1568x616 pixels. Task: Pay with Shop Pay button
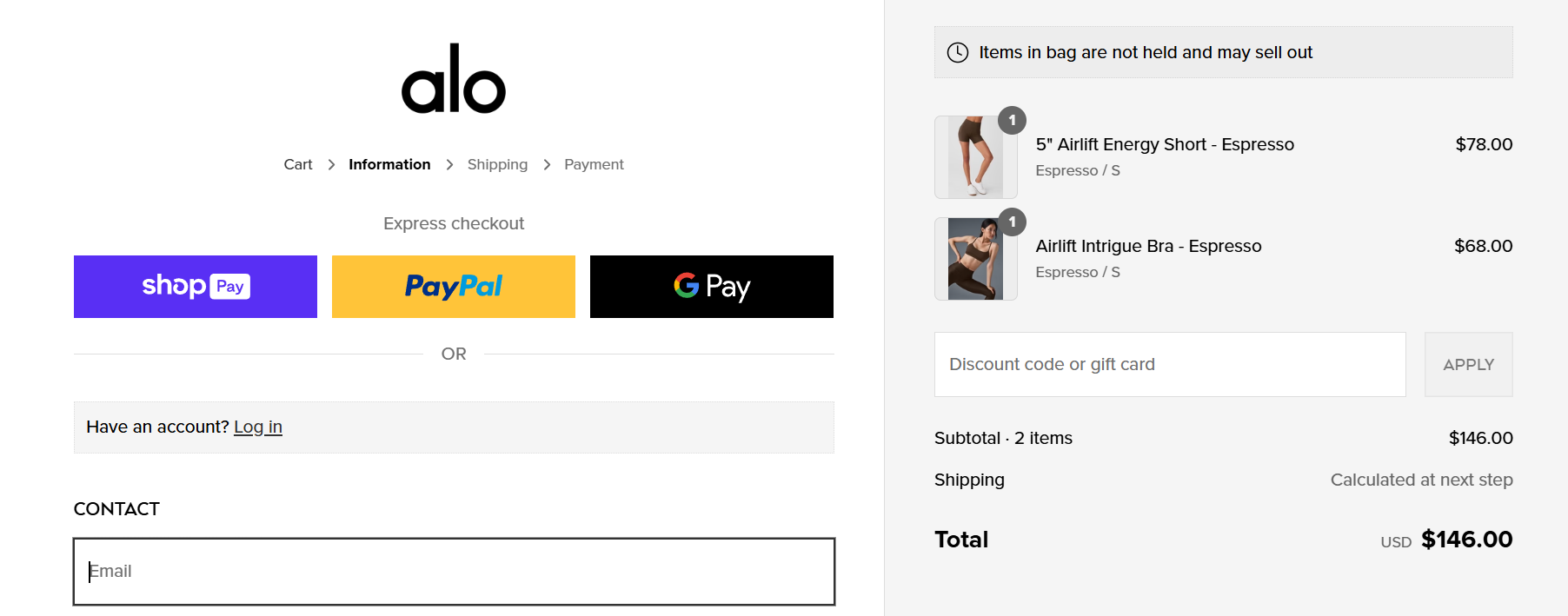click(x=196, y=287)
